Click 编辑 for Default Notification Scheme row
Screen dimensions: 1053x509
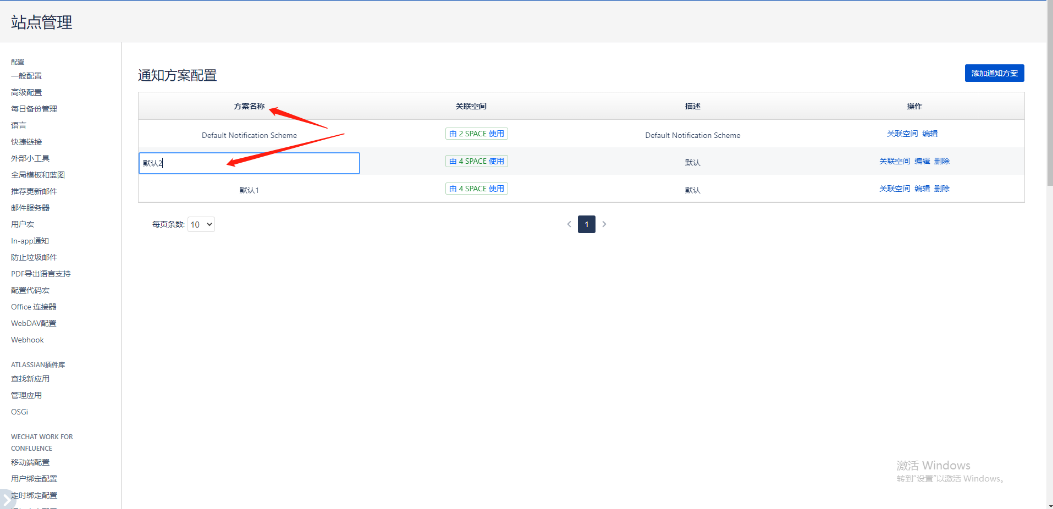[929, 134]
